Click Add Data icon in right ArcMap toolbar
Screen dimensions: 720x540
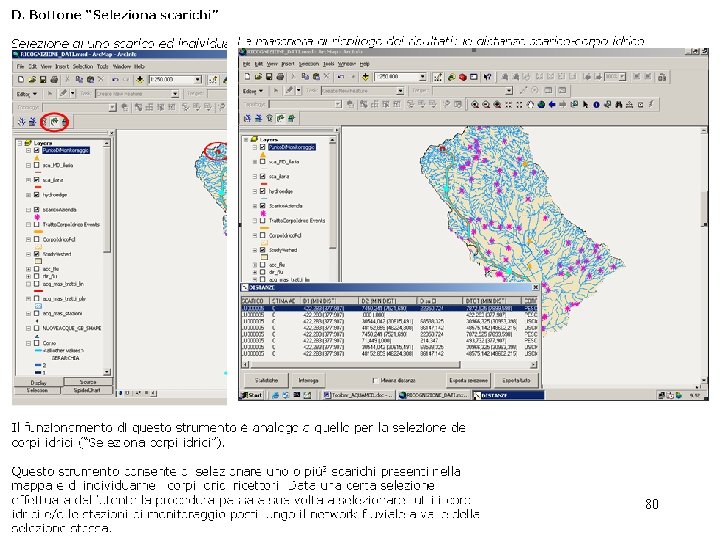click(x=366, y=77)
